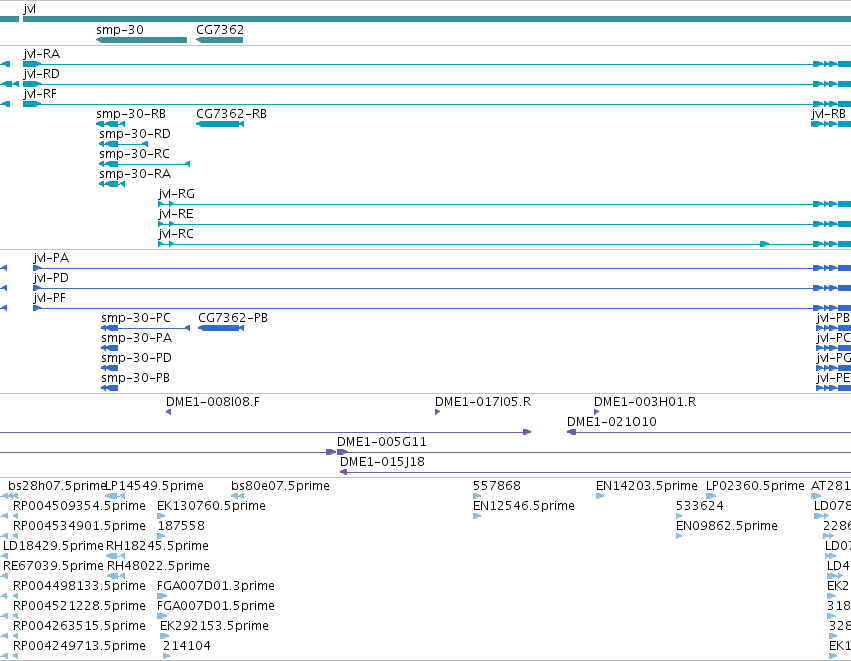Click the smp-30-PA protein label
The height and width of the screenshot is (661, 851).
pos(137,338)
